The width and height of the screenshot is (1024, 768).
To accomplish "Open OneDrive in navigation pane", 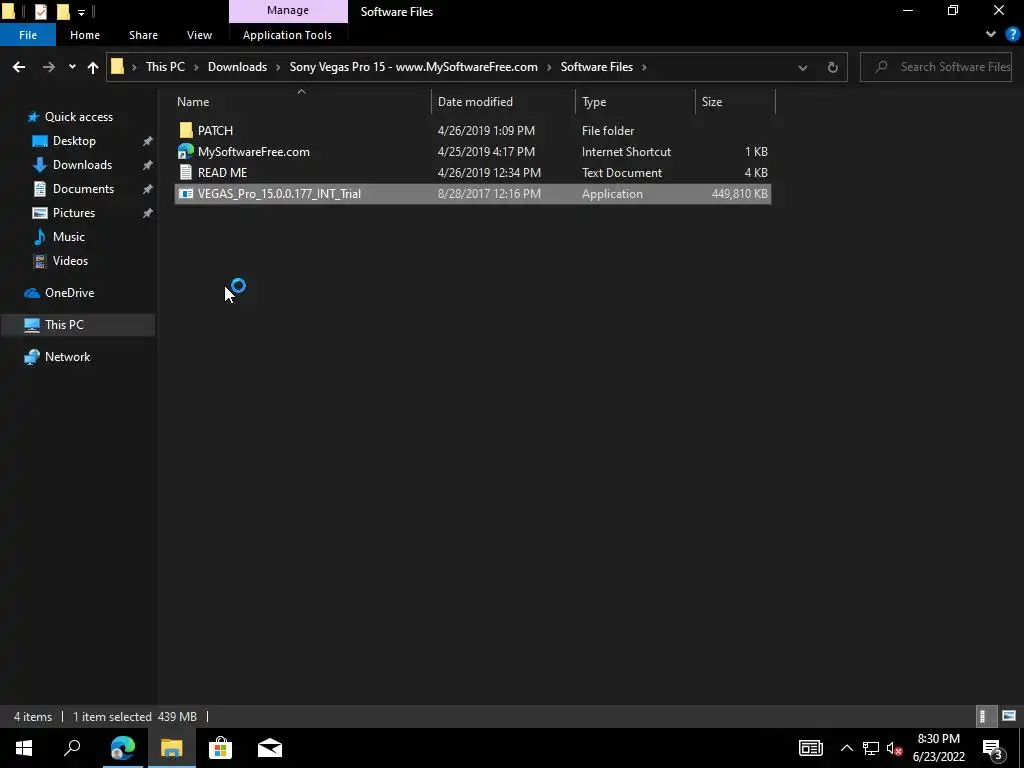I will point(69,293).
